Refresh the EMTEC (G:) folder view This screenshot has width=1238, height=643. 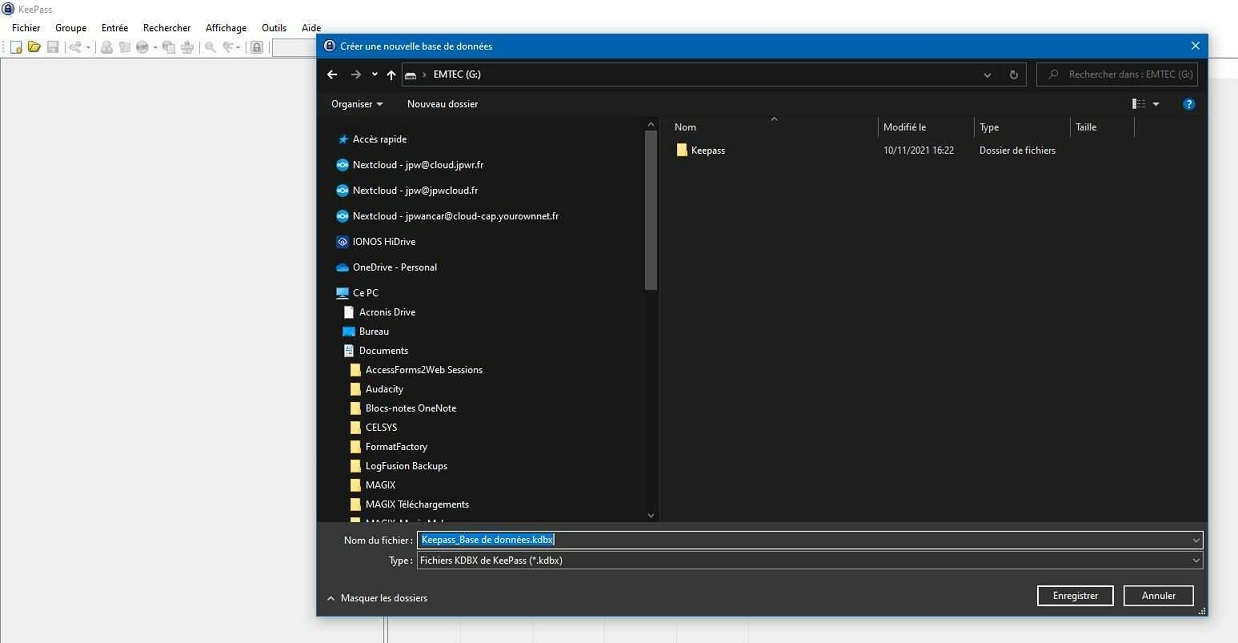pyautogui.click(x=1013, y=74)
